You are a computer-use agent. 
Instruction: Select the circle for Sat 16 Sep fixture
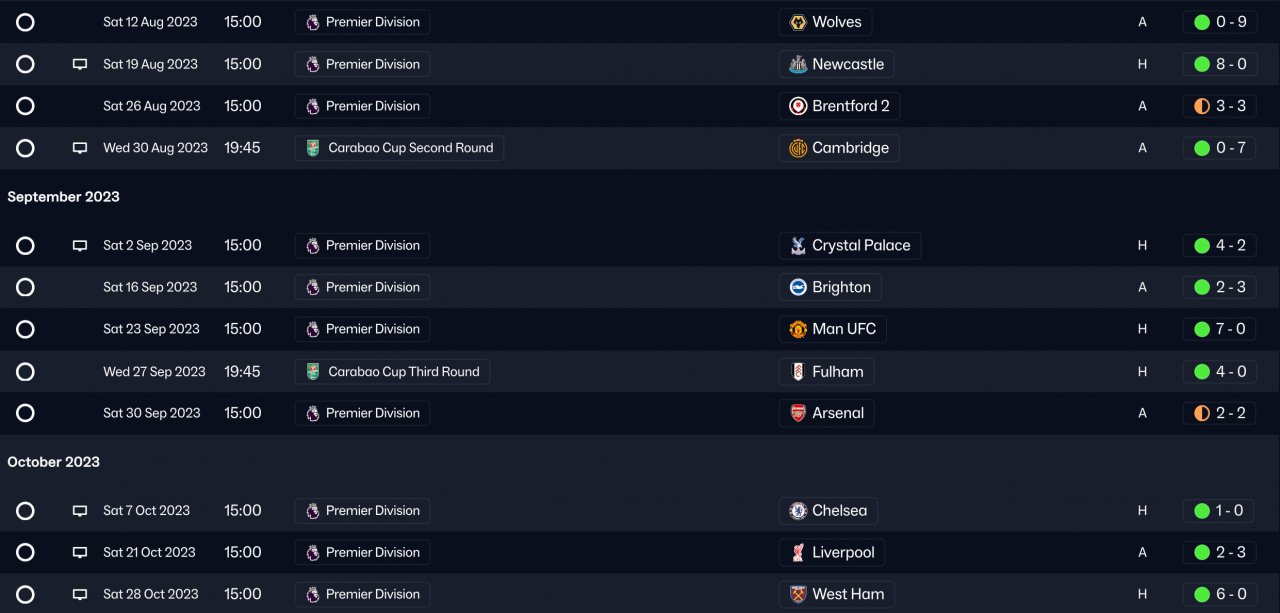tap(26, 287)
